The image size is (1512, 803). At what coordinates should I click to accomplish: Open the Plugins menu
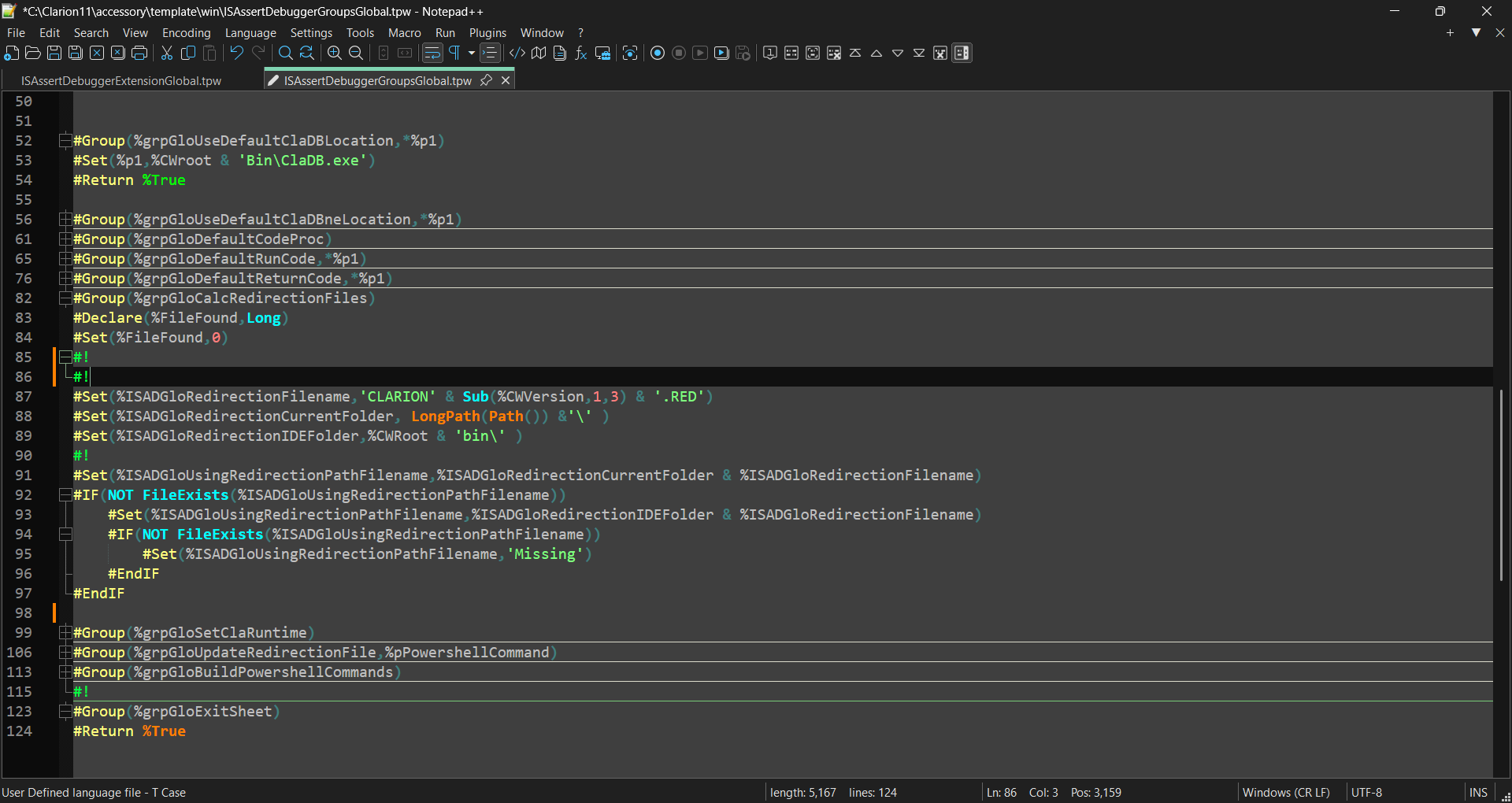(487, 33)
